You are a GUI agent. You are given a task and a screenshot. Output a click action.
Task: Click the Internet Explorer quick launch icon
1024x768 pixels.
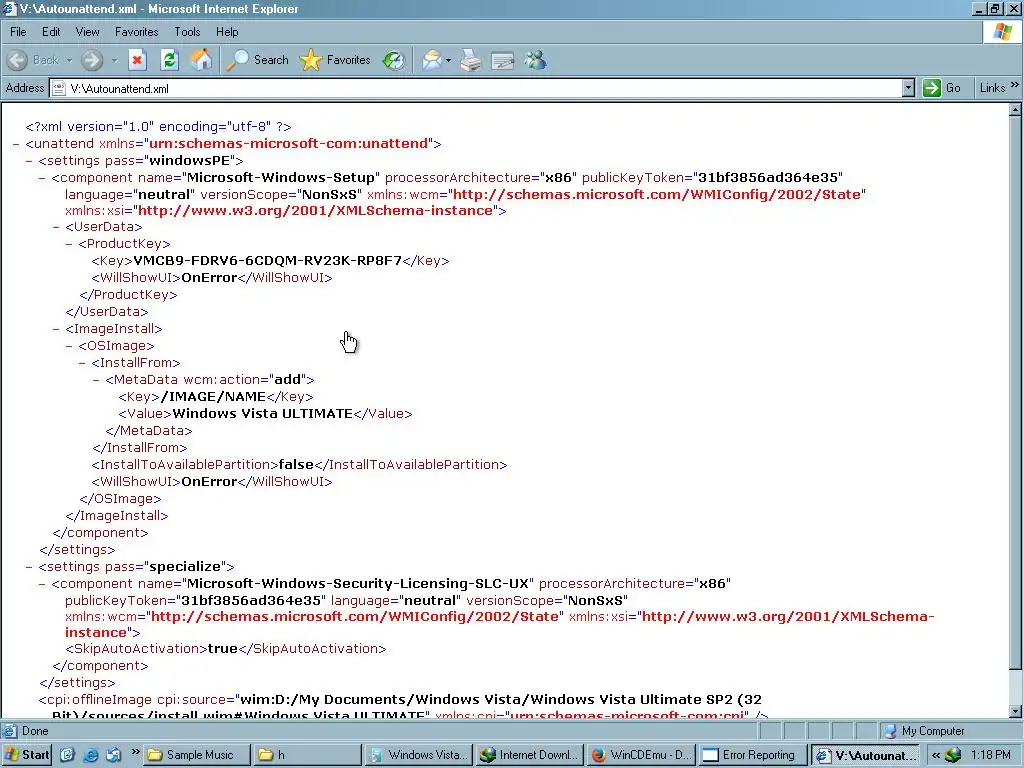[91, 755]
